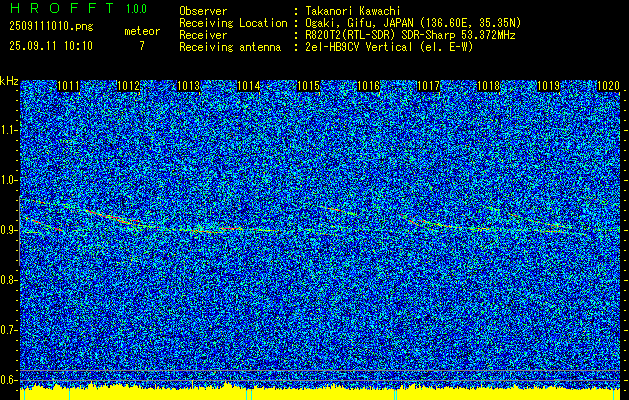Click the Receiving antenna label
629x400 pixels.
[230, 47]
